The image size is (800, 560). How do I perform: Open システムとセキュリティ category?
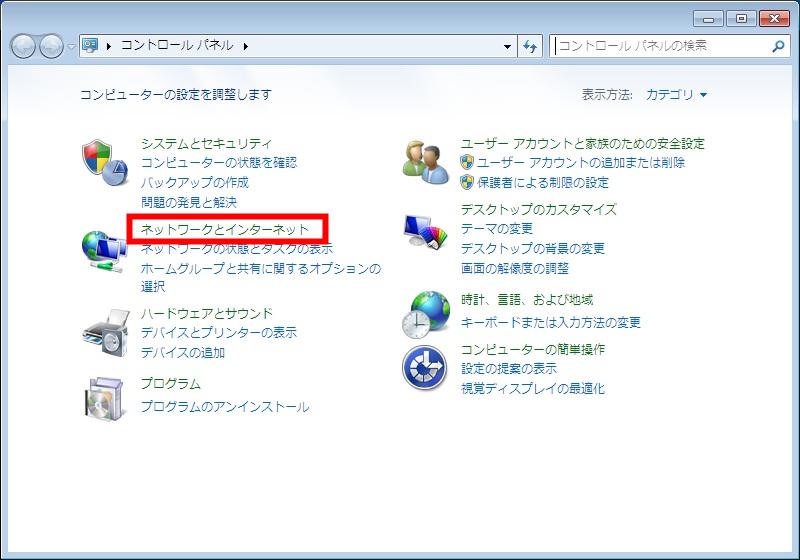pyautogui.click(x=206, y=143)
